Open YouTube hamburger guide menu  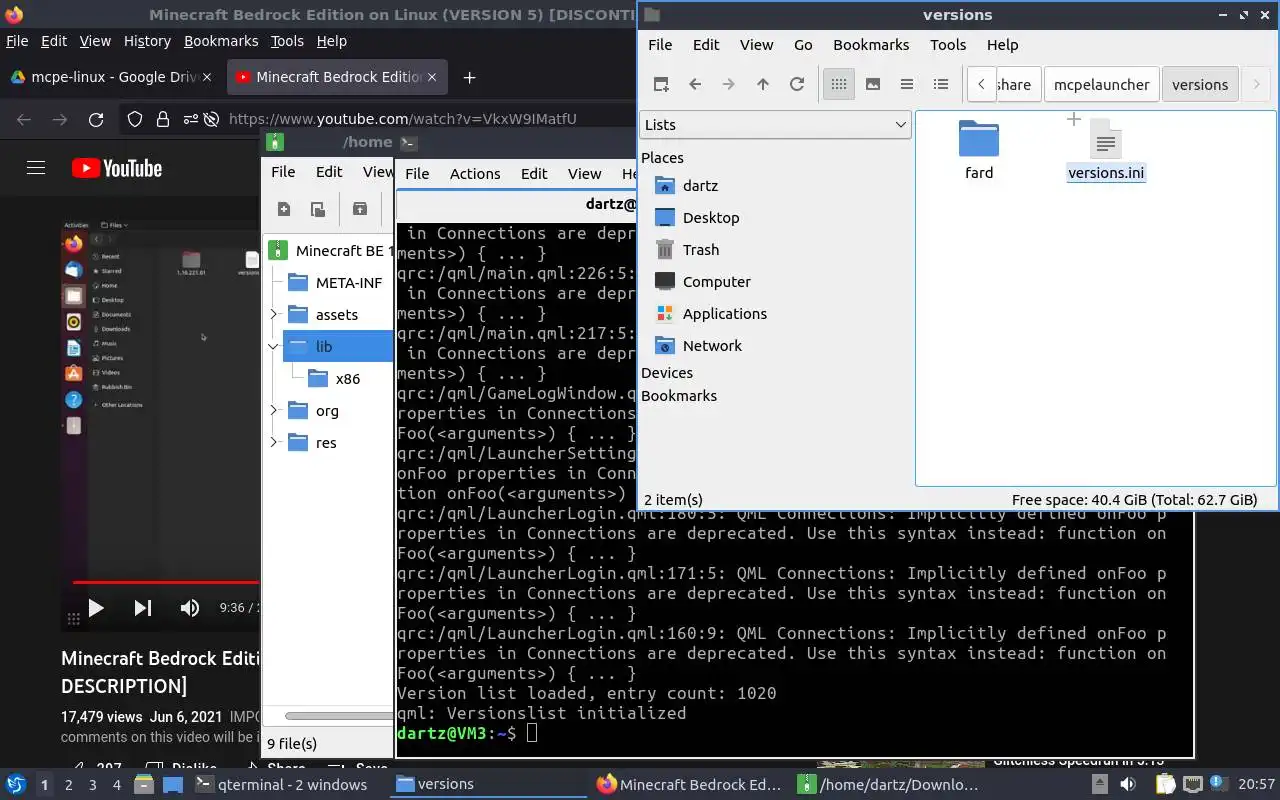coord(36,168)
